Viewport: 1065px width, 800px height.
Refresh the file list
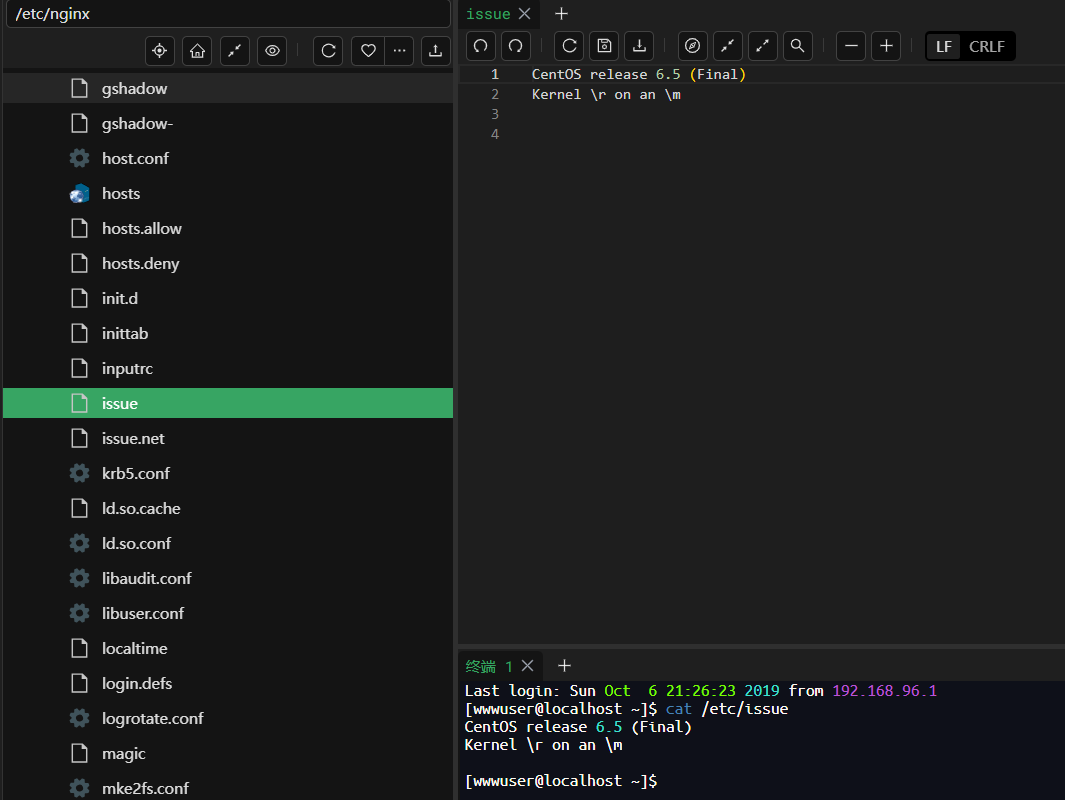[329, 51]
